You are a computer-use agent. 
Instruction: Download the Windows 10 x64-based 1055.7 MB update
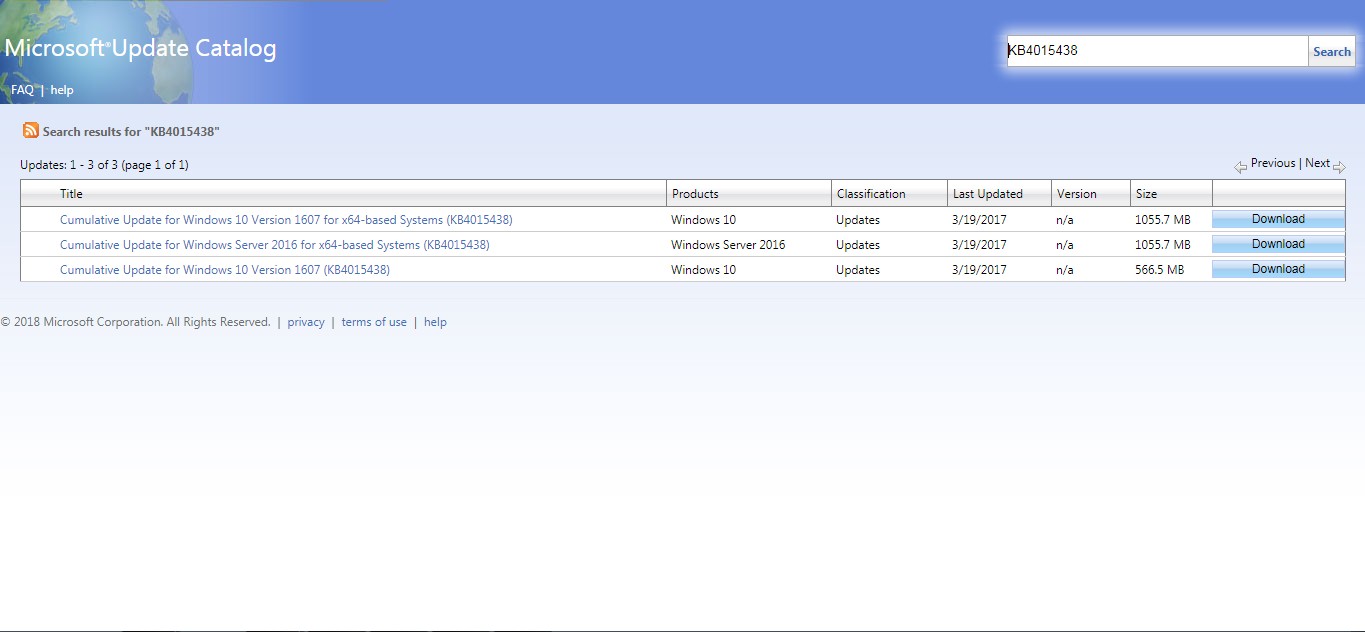tap(1278, 219)
